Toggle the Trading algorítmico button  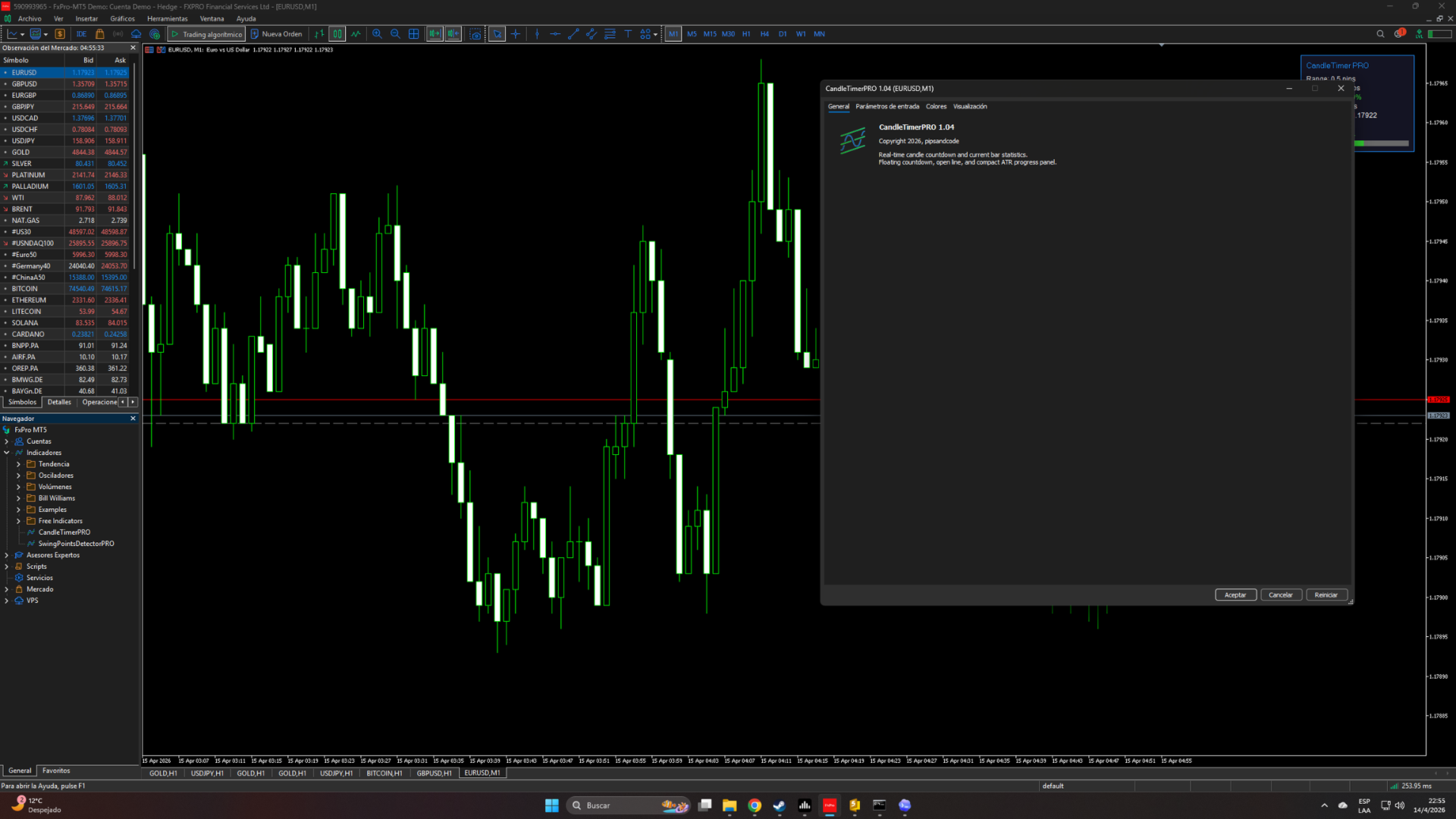[x=206, y=34]
